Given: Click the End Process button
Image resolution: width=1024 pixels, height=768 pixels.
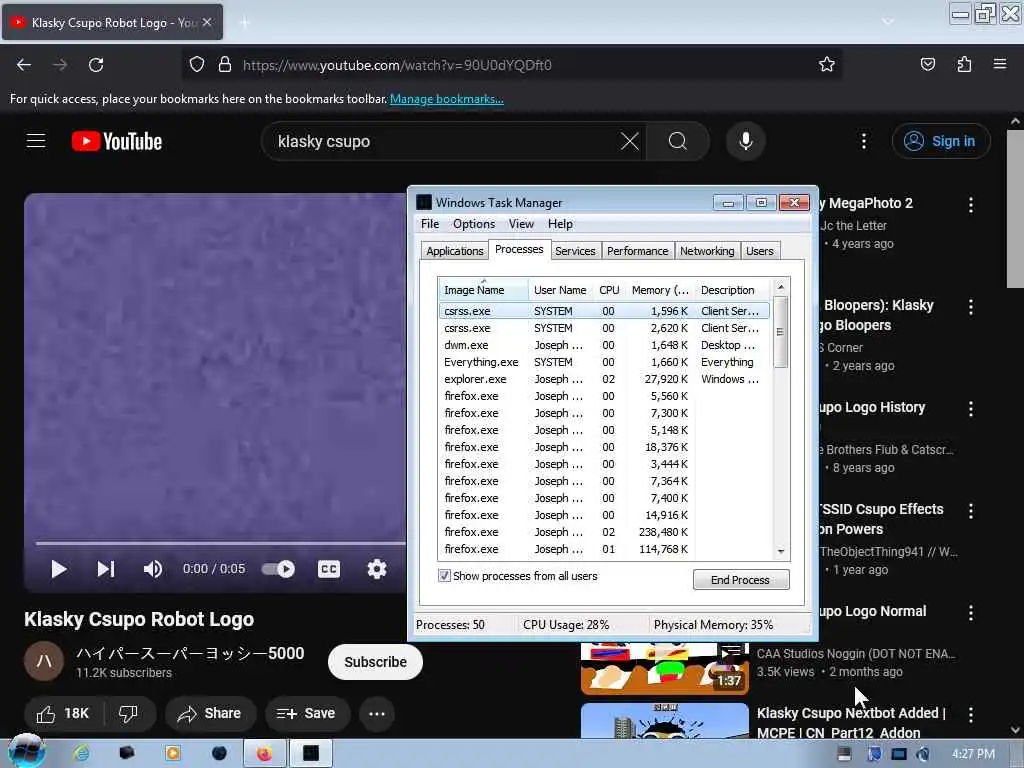Looking at the screenshot, I should [741, 580].
